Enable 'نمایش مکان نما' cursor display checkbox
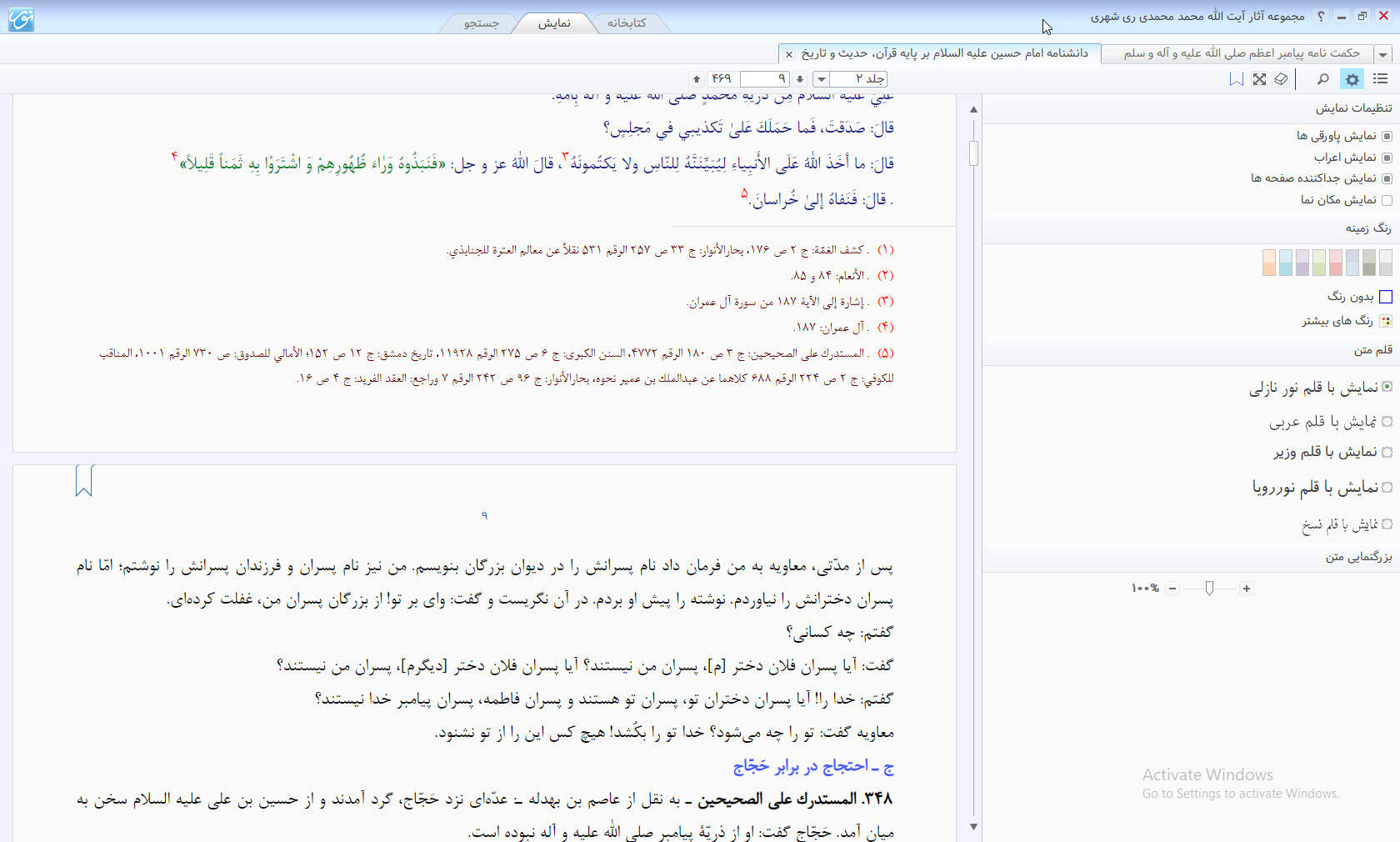The width and height of the screenshot is (1400, 842). click(x=1387, y=200)
